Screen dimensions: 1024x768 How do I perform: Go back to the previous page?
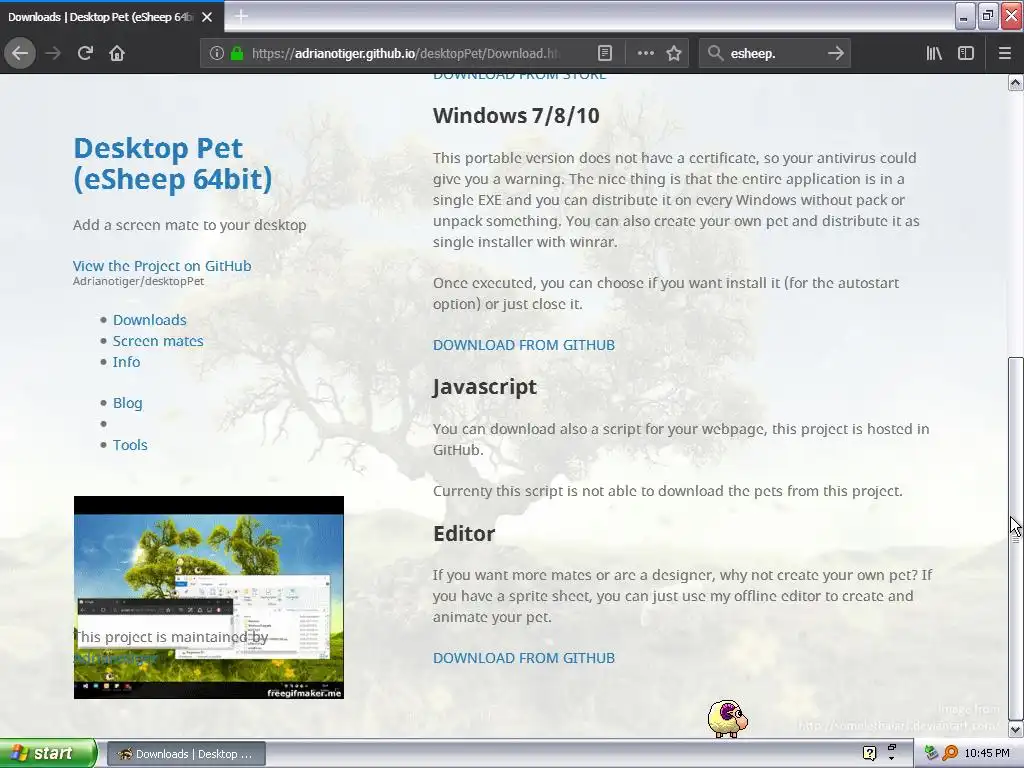click(20, 53)
